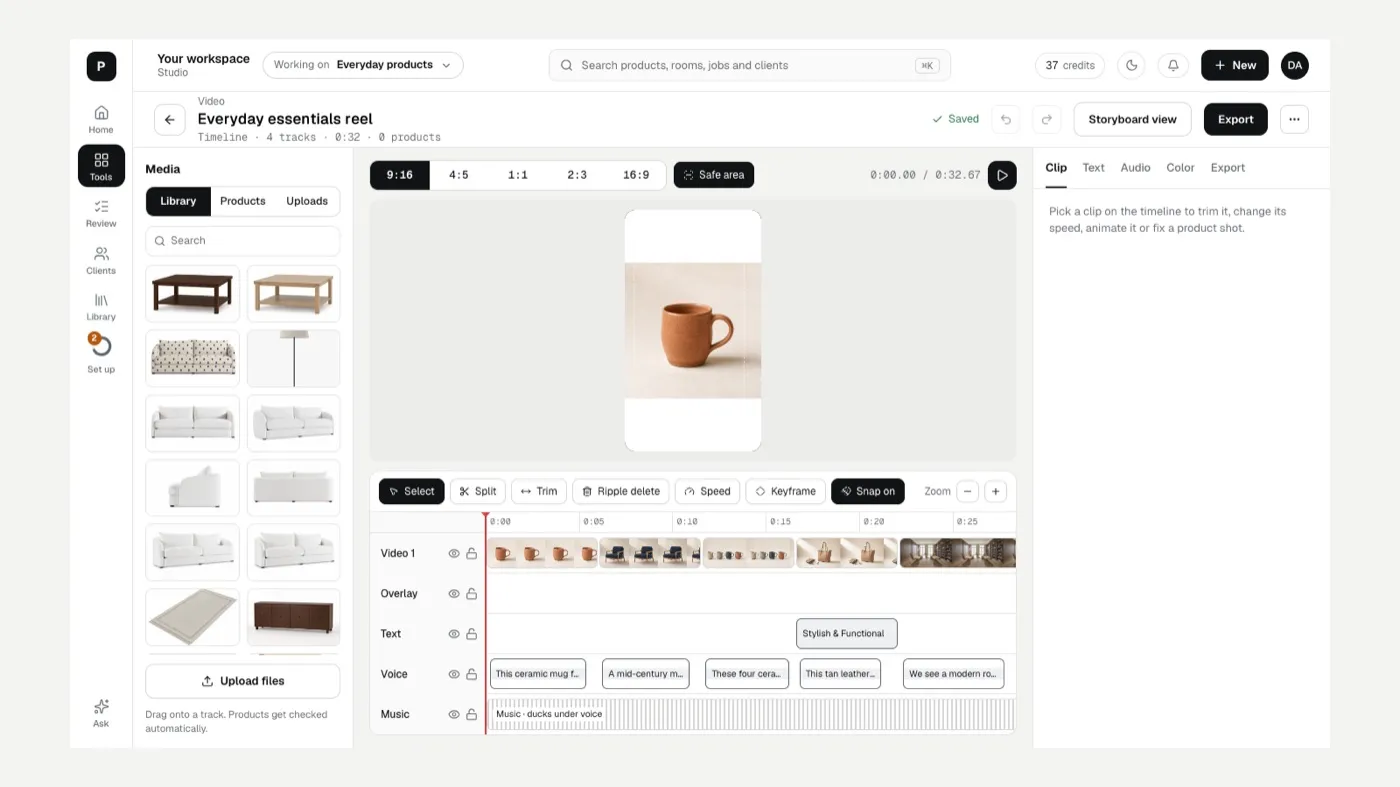Select the 1:1 aspect ratio

518,175
